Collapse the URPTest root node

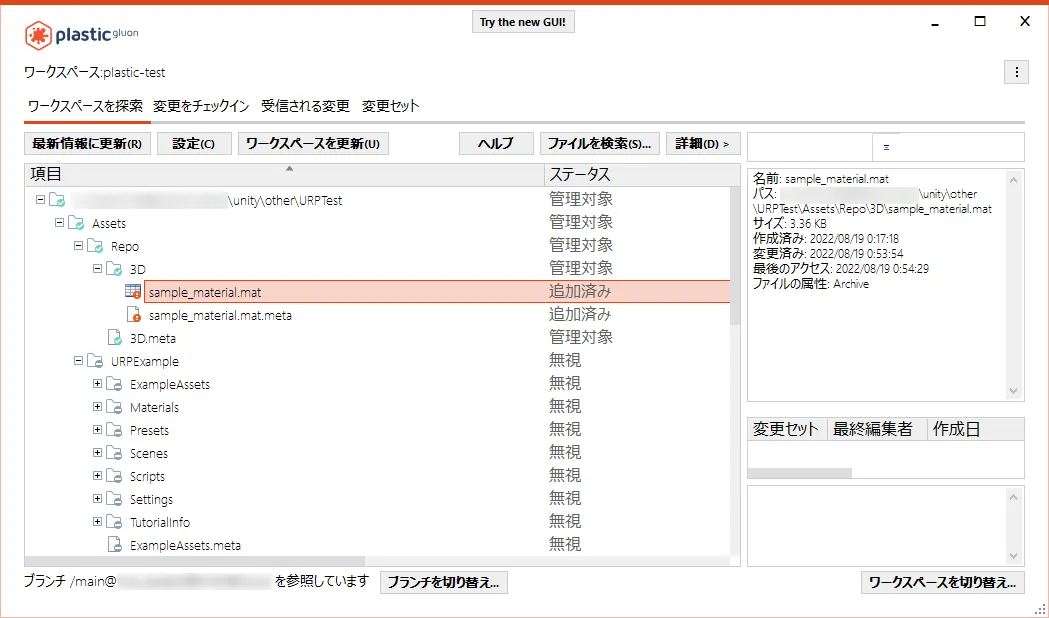pyautogui.click(x=40, y=199)
